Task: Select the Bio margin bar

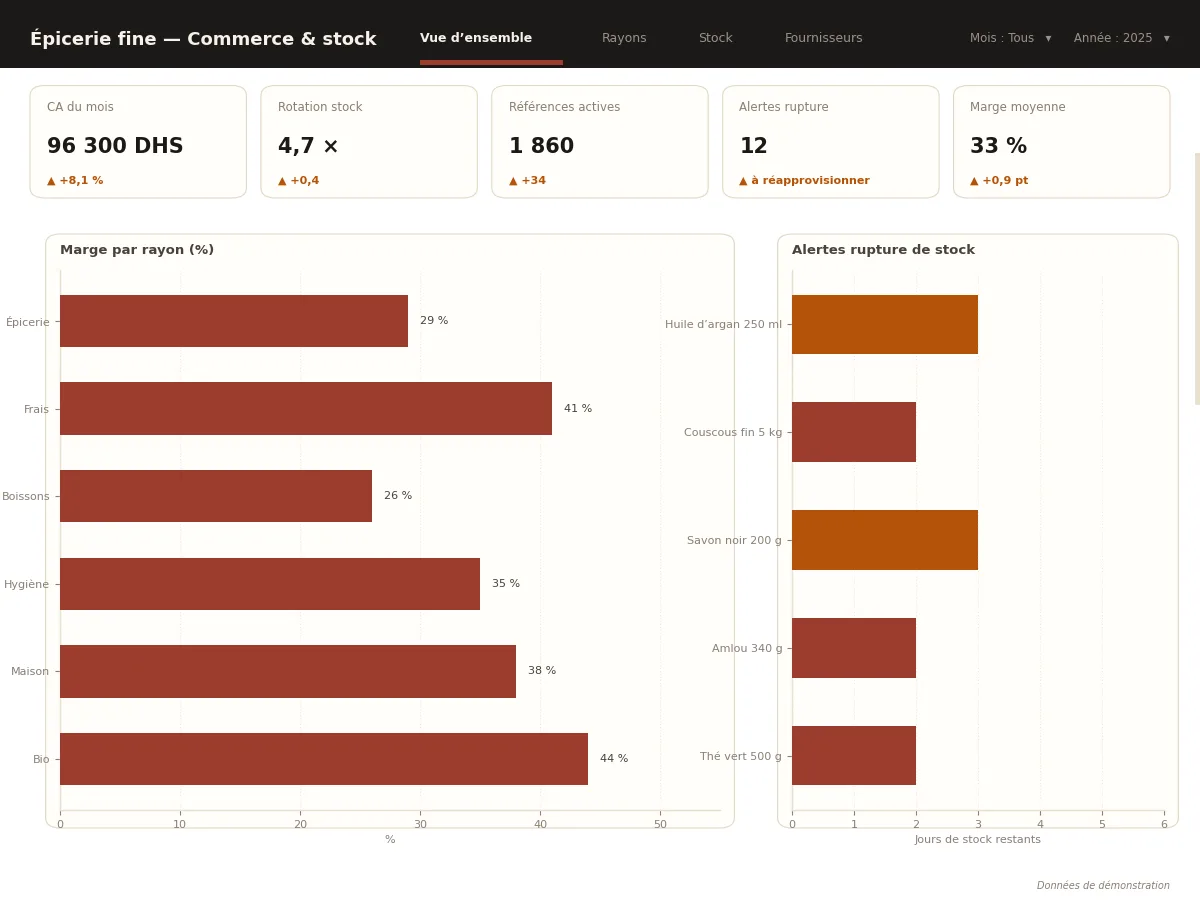Action: pos(324,759)
